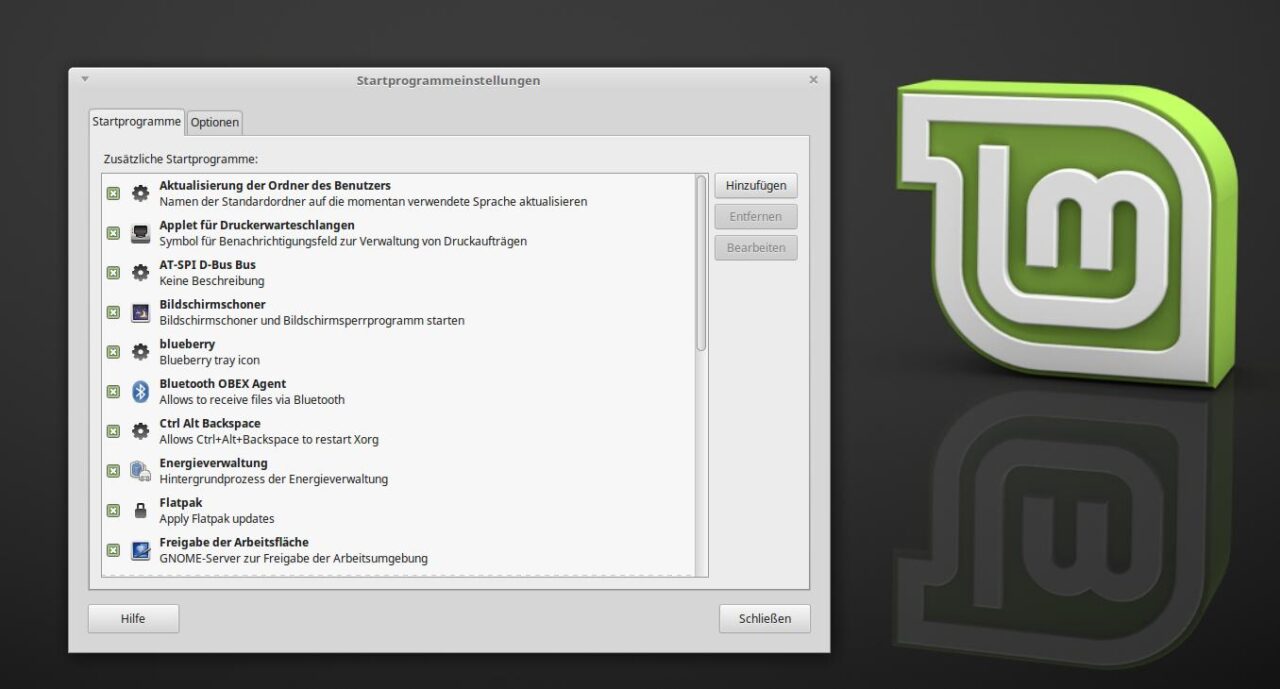Click the Hinzufügen button
The image size is (1280, 689).
(755, 185)
